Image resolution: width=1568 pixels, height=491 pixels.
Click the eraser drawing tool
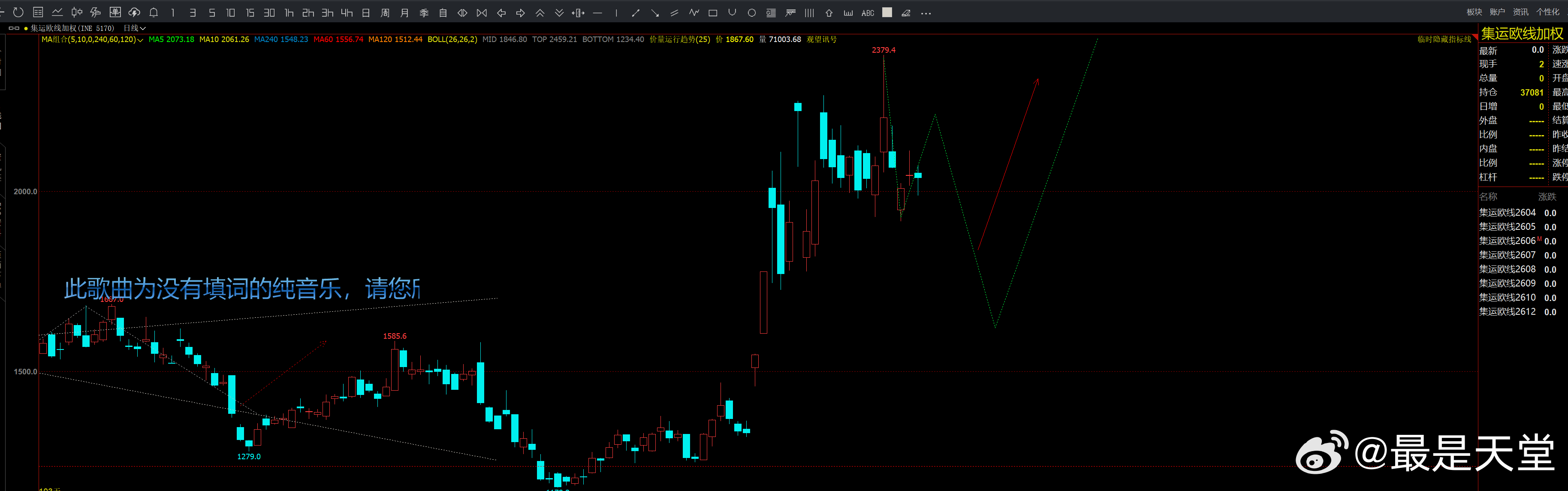[906, 13]
